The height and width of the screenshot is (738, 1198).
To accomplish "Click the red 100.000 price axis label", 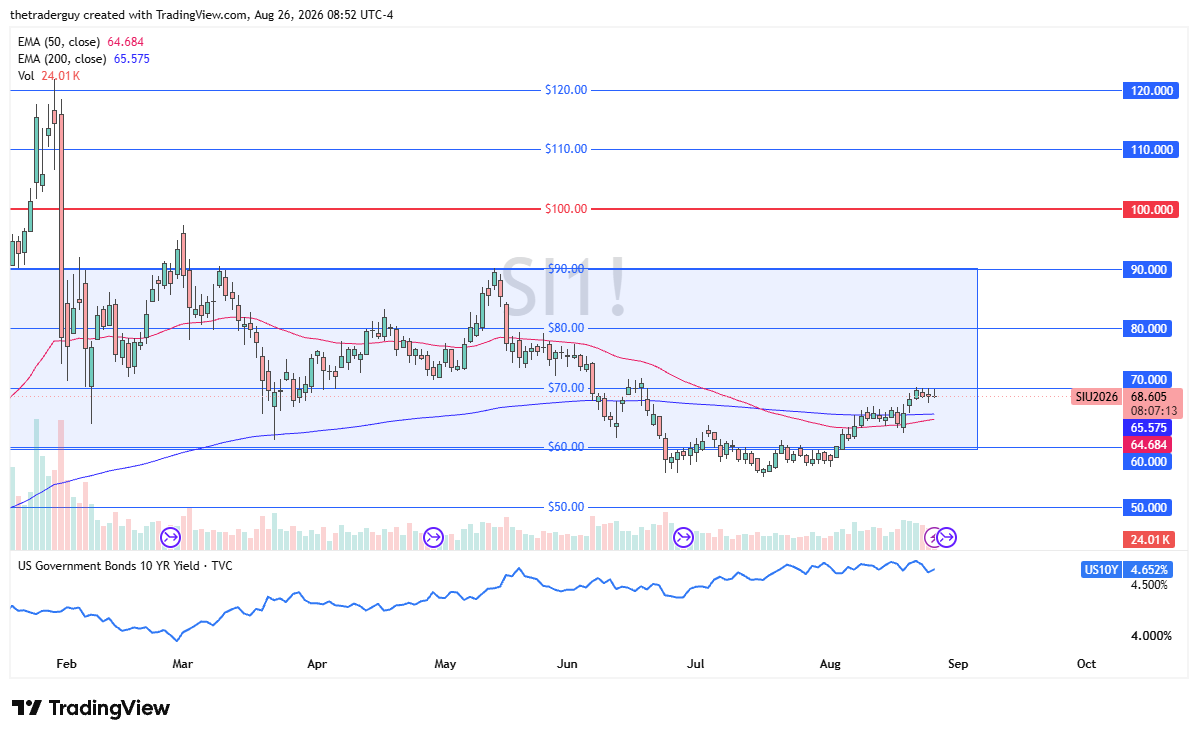I will (x=1150, y=209).
